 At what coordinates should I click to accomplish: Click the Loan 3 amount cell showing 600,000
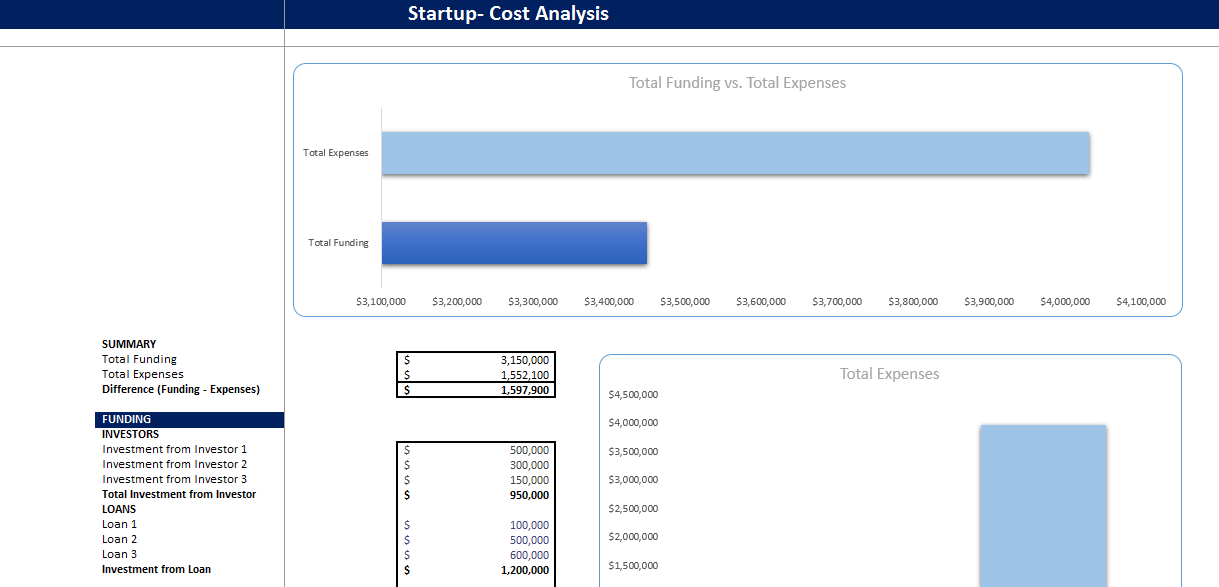point(475,554)
